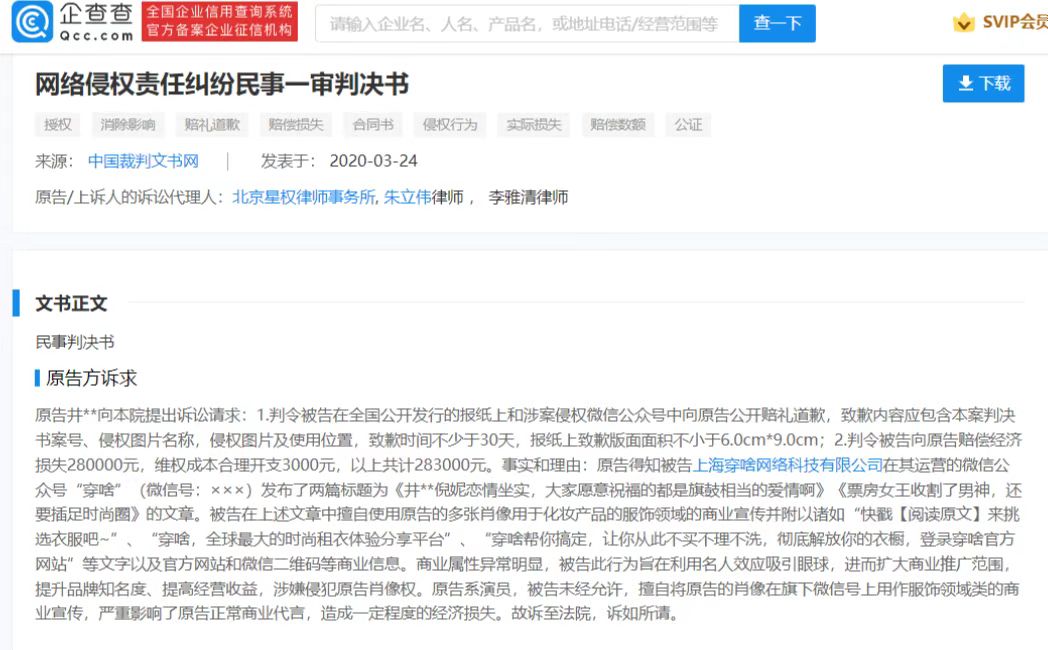Image resolution: width=1048 pixels, height=650 pixels.
Task: Open 中国裁判文书网 source link
Action: (143, 161)
